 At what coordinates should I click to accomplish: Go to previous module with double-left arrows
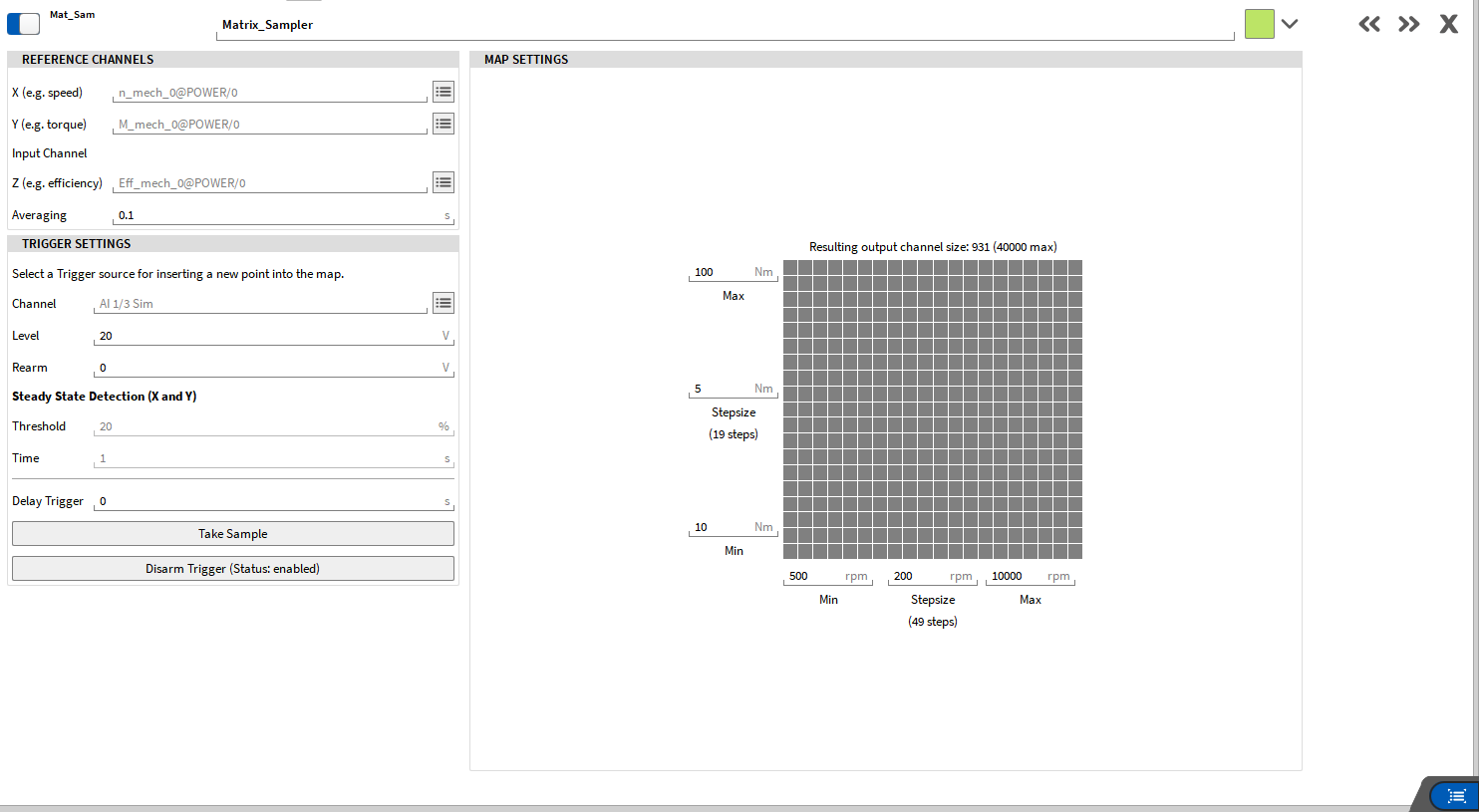click(1369, 24)
